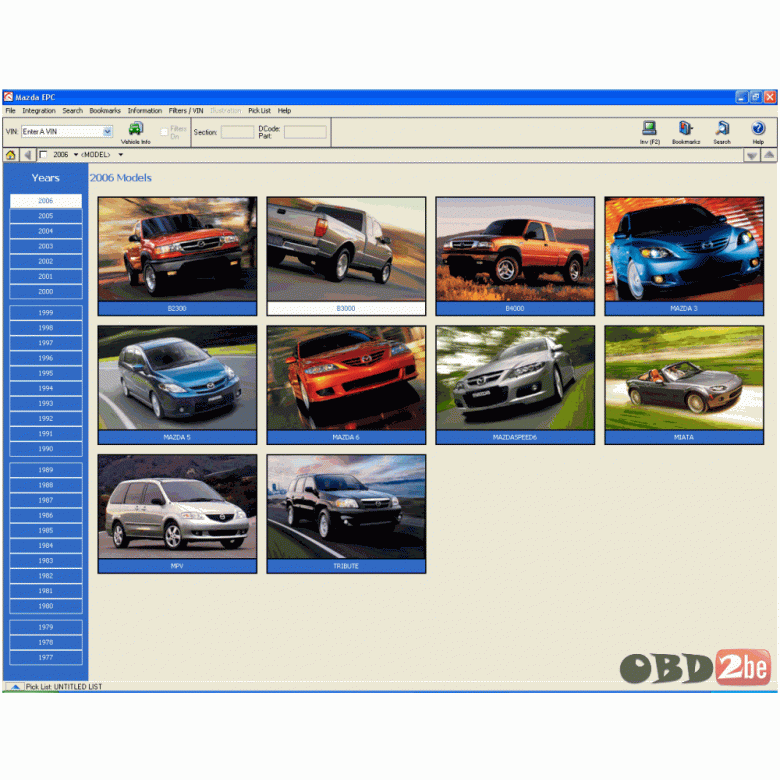Select year 1989 in the Years list
Image resolution: width=780 pixels, height=780 pixels.
46,470
